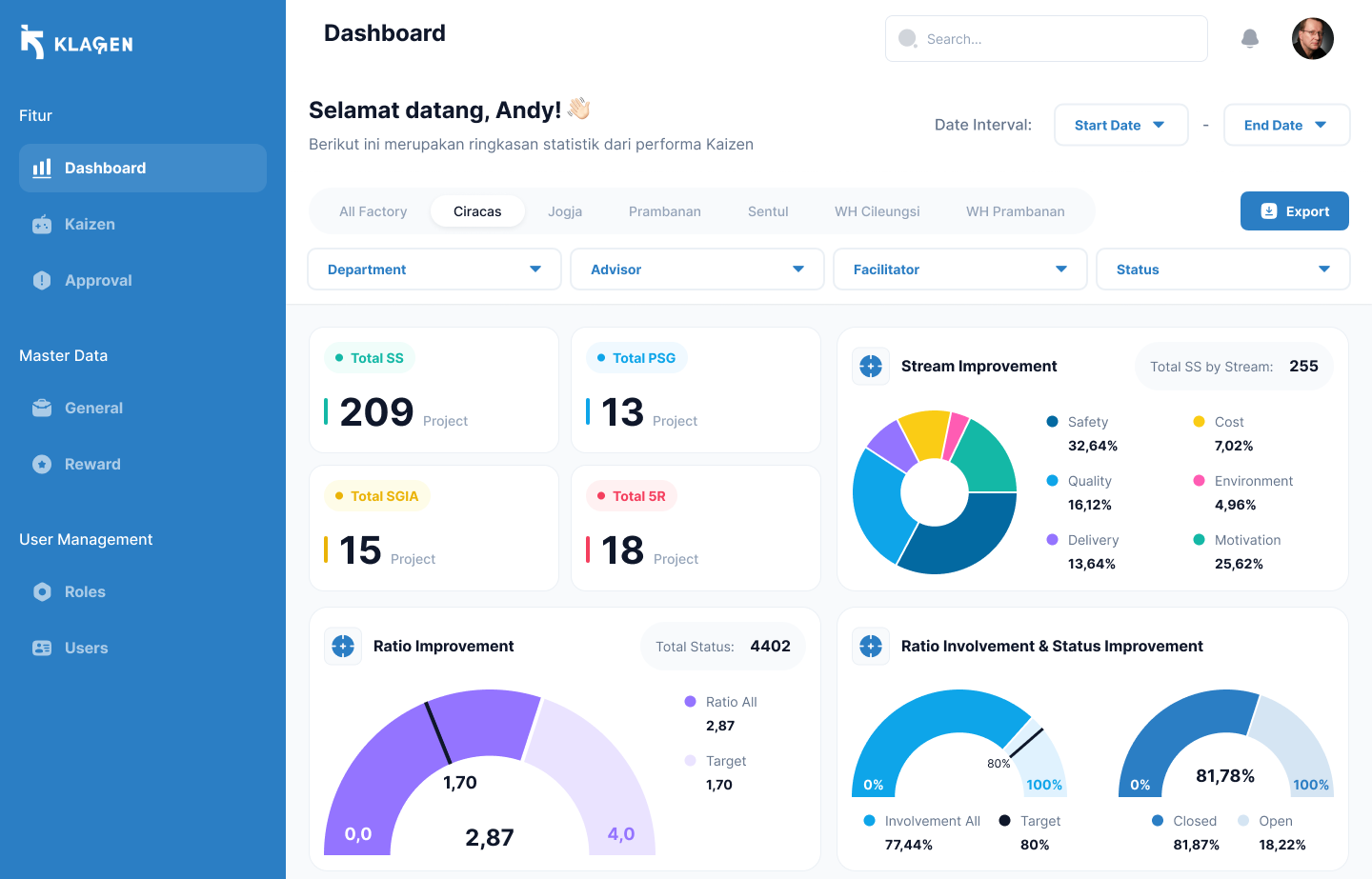This screenshot has height=879, width=1372.
Task: Open the Status dropdown filter
Action: 1222,269
